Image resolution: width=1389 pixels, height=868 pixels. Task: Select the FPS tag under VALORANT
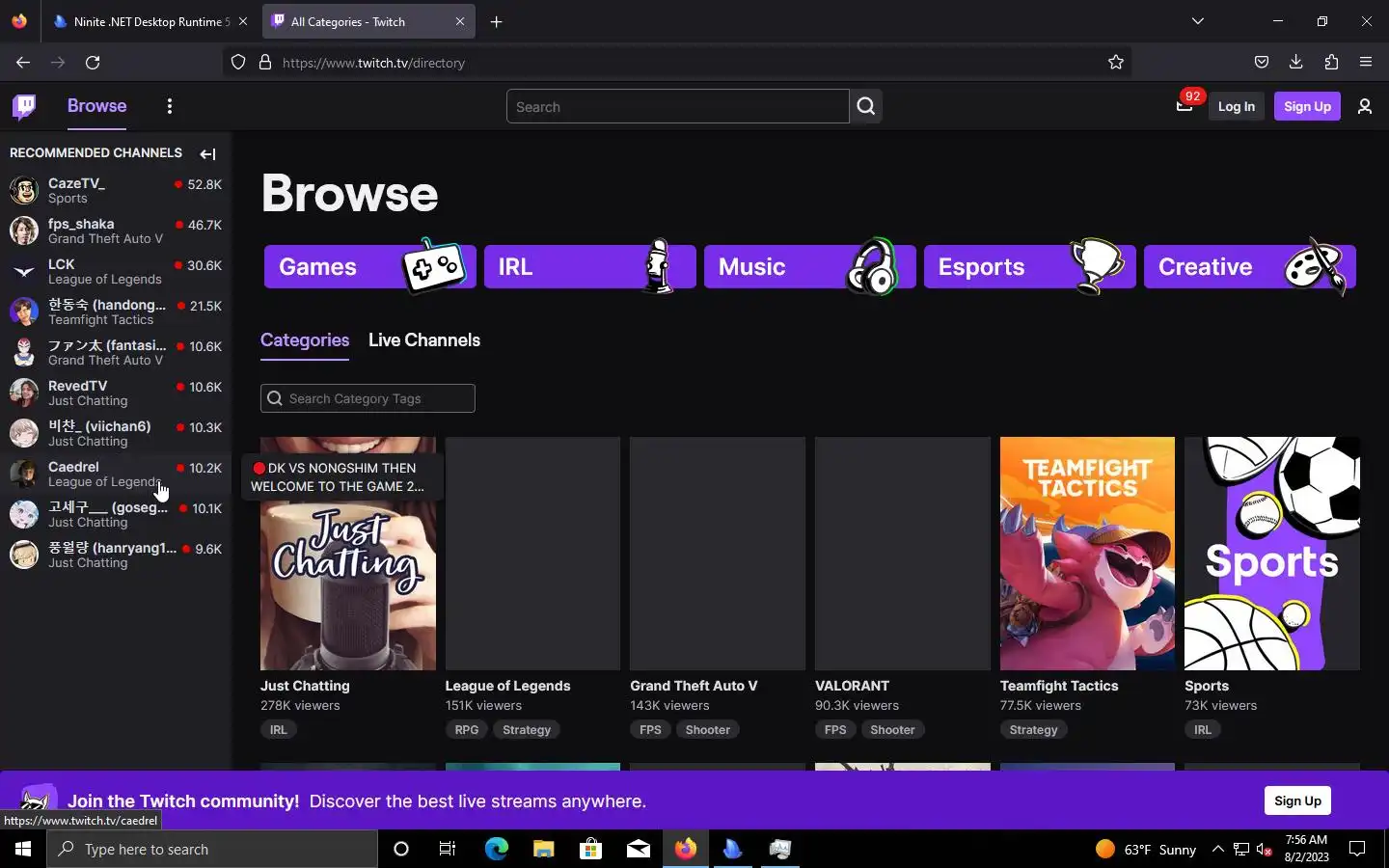click(x=835, y=730)
